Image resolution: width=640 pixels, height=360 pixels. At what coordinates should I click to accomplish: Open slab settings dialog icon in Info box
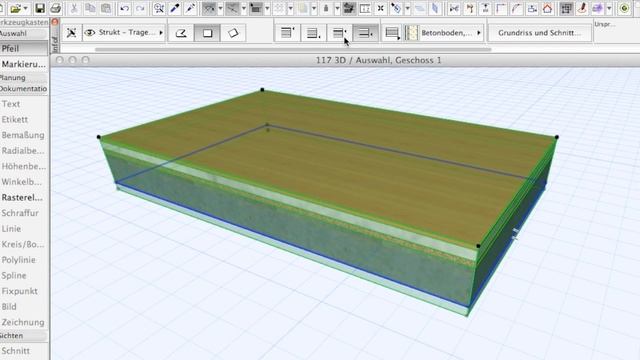(71, 33)
